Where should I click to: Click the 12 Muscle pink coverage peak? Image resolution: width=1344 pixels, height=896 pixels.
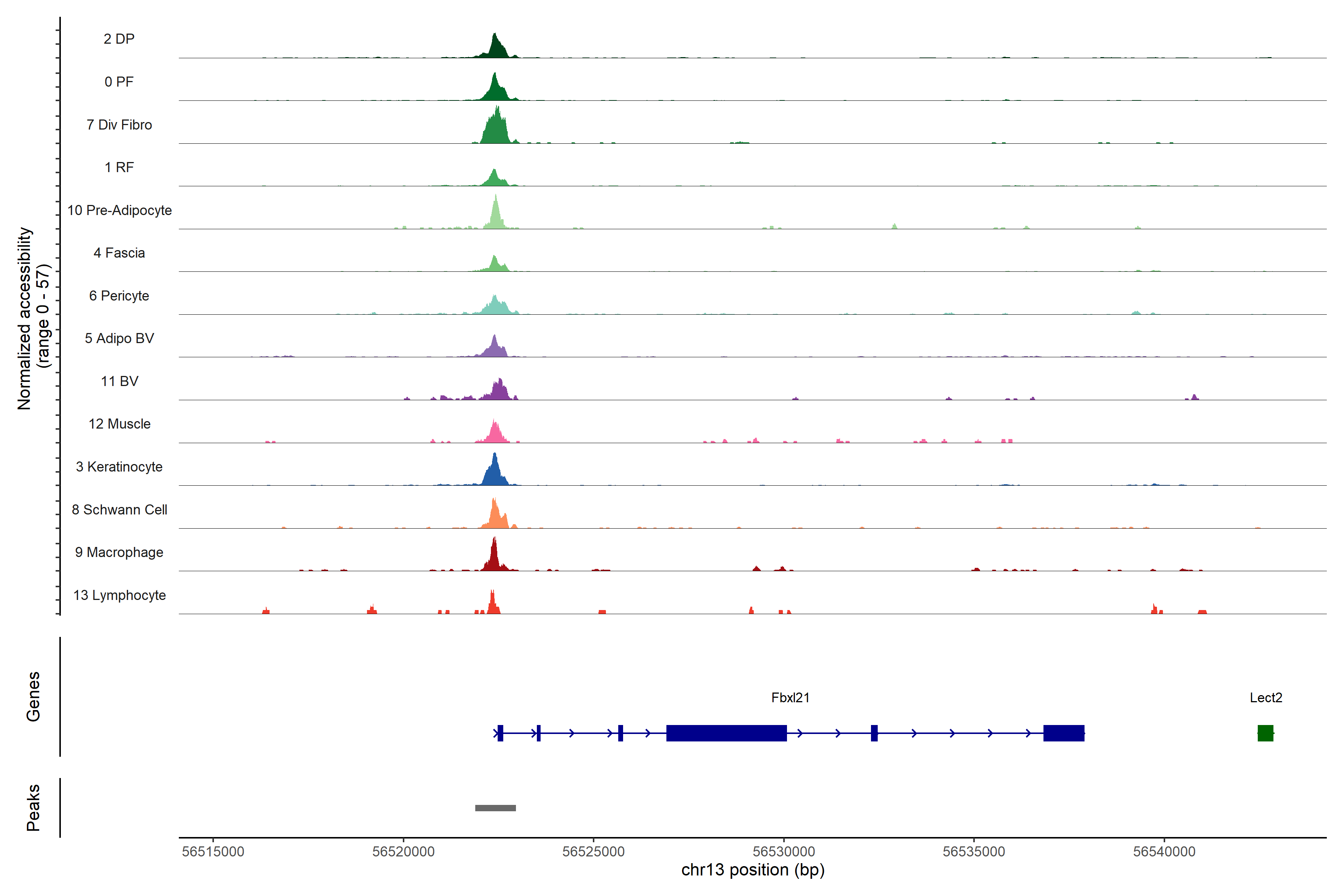pyautogui.click(x=495, y=434)
